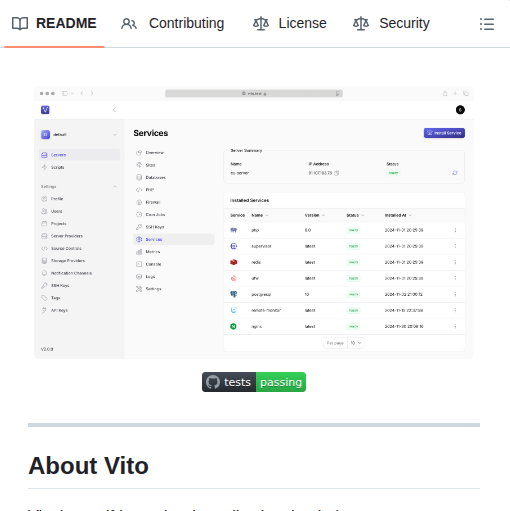The height and width of the screenshot is (511, 510).
Task: Sort by the Installed At column header
Action: (x=398, y=215)
